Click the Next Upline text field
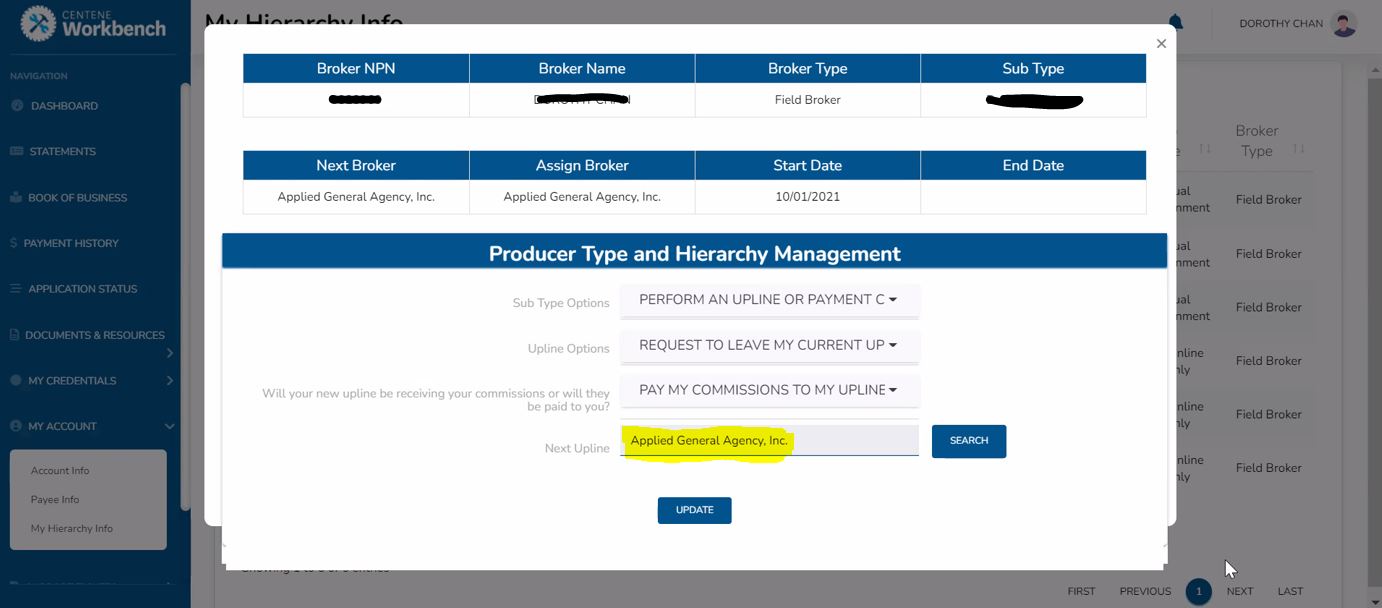 coord(770,440)
